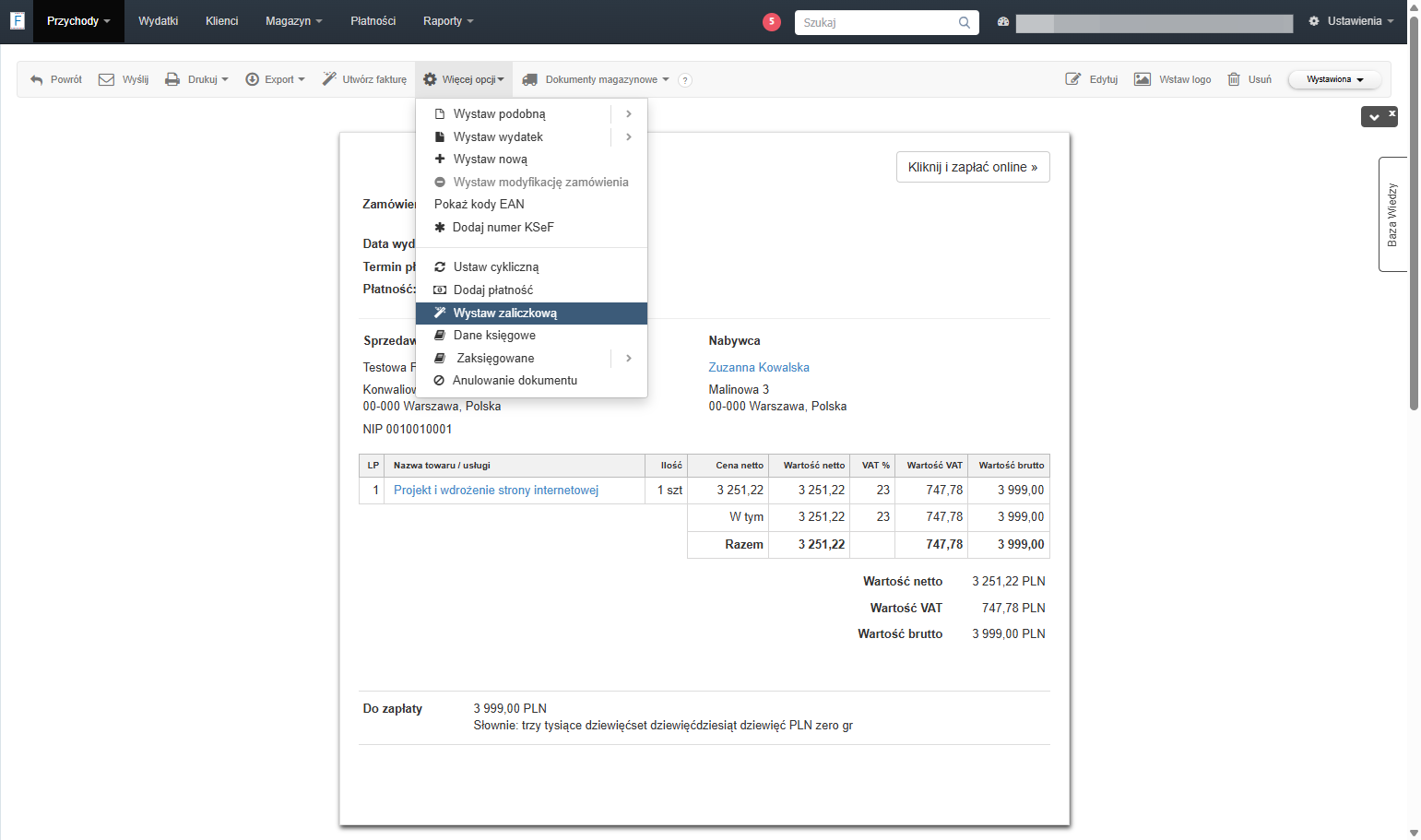
Task: Open the Raporty navigation menu
Action: 448,21
